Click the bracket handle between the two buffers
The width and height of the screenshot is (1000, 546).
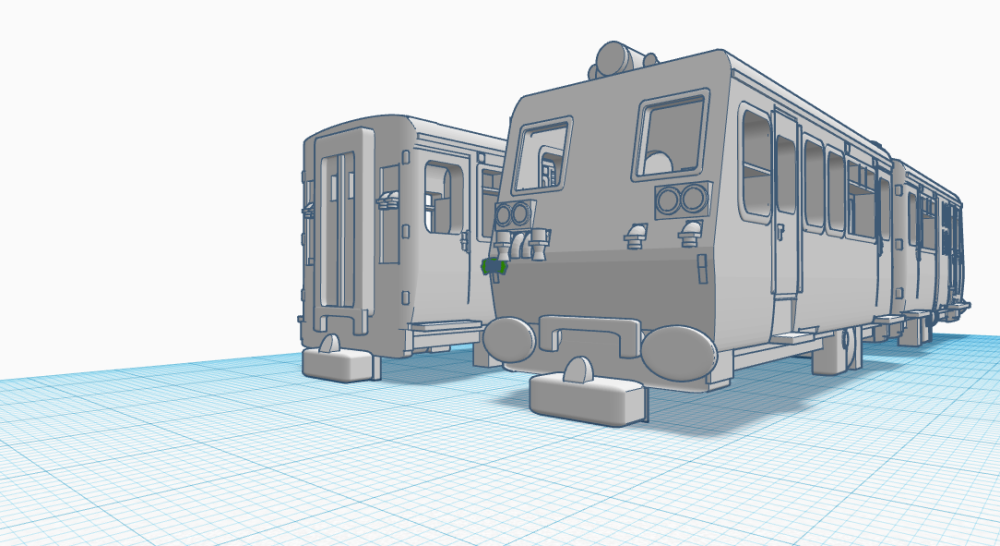(x=590, y=331)
